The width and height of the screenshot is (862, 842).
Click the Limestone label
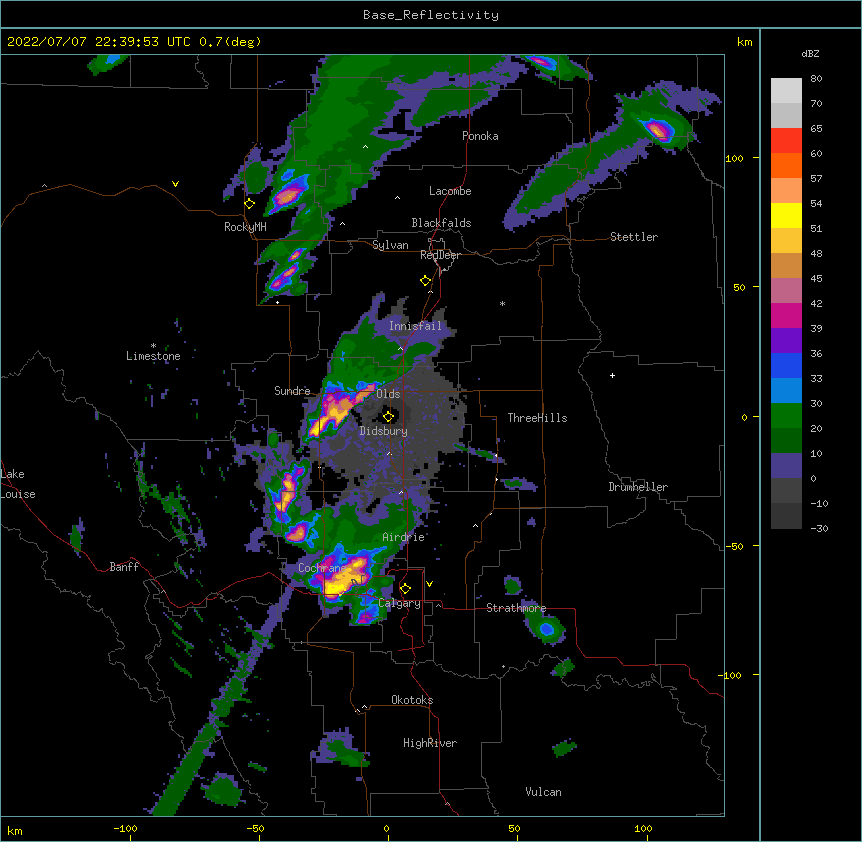point(153,356)
